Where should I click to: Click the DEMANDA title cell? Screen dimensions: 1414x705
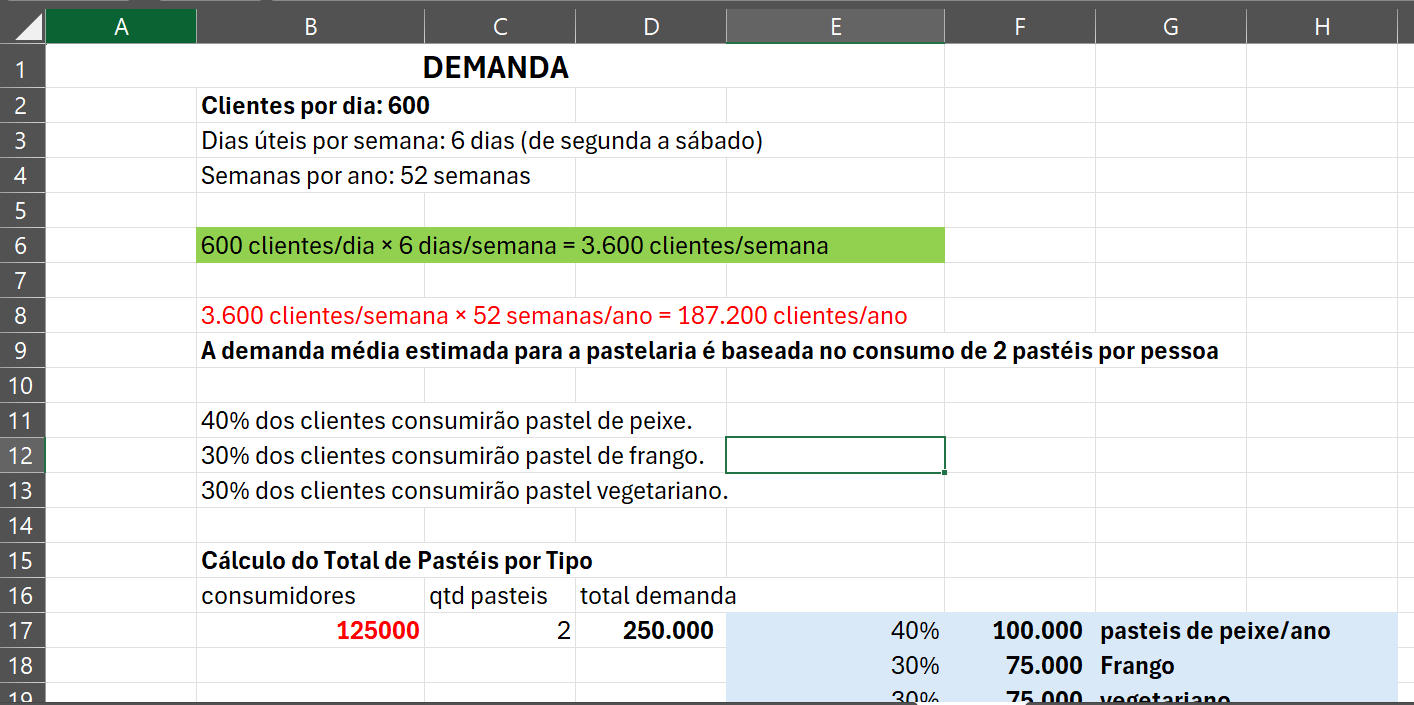[x=495, y=68]
